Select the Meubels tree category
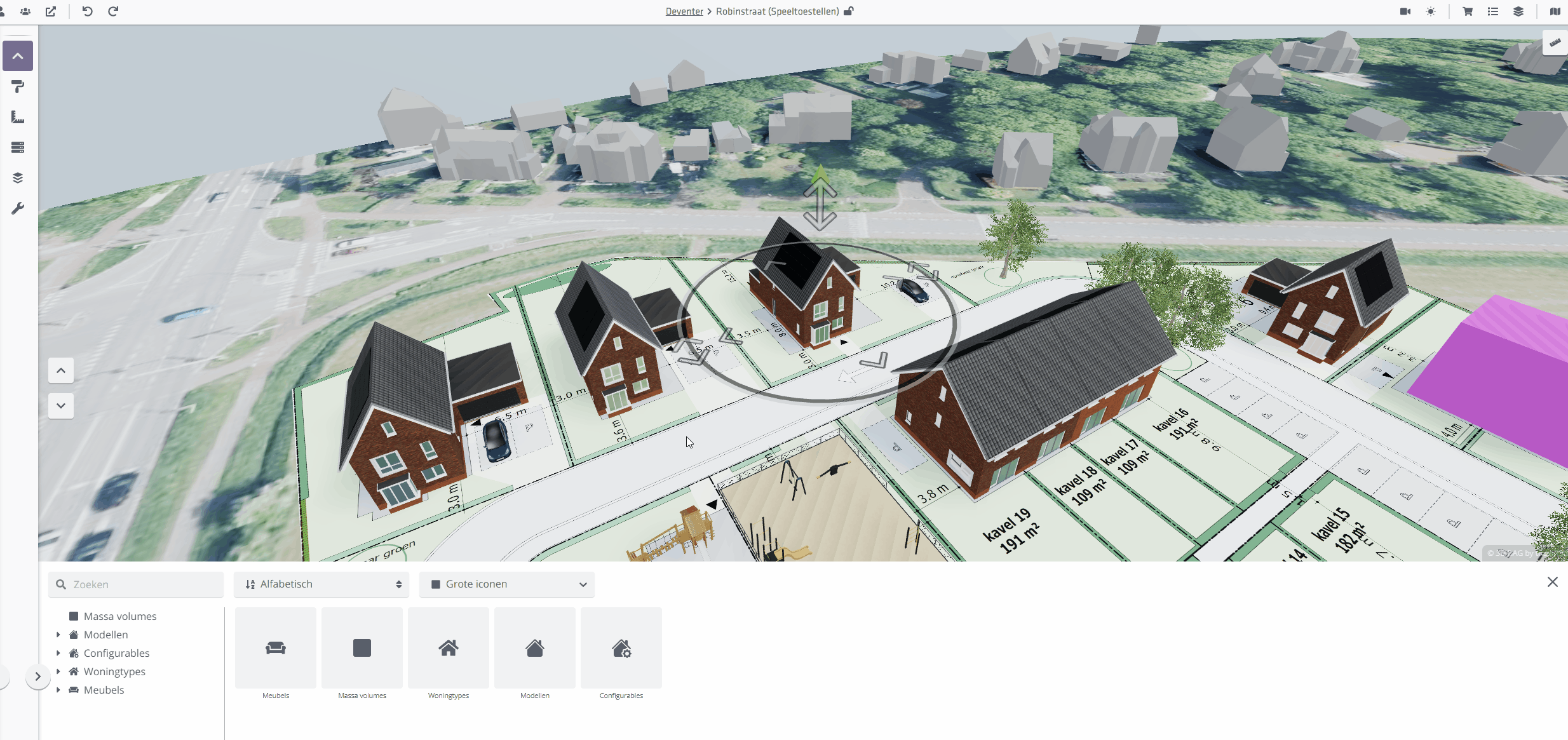1568x740 pixels. pos(103,690)
